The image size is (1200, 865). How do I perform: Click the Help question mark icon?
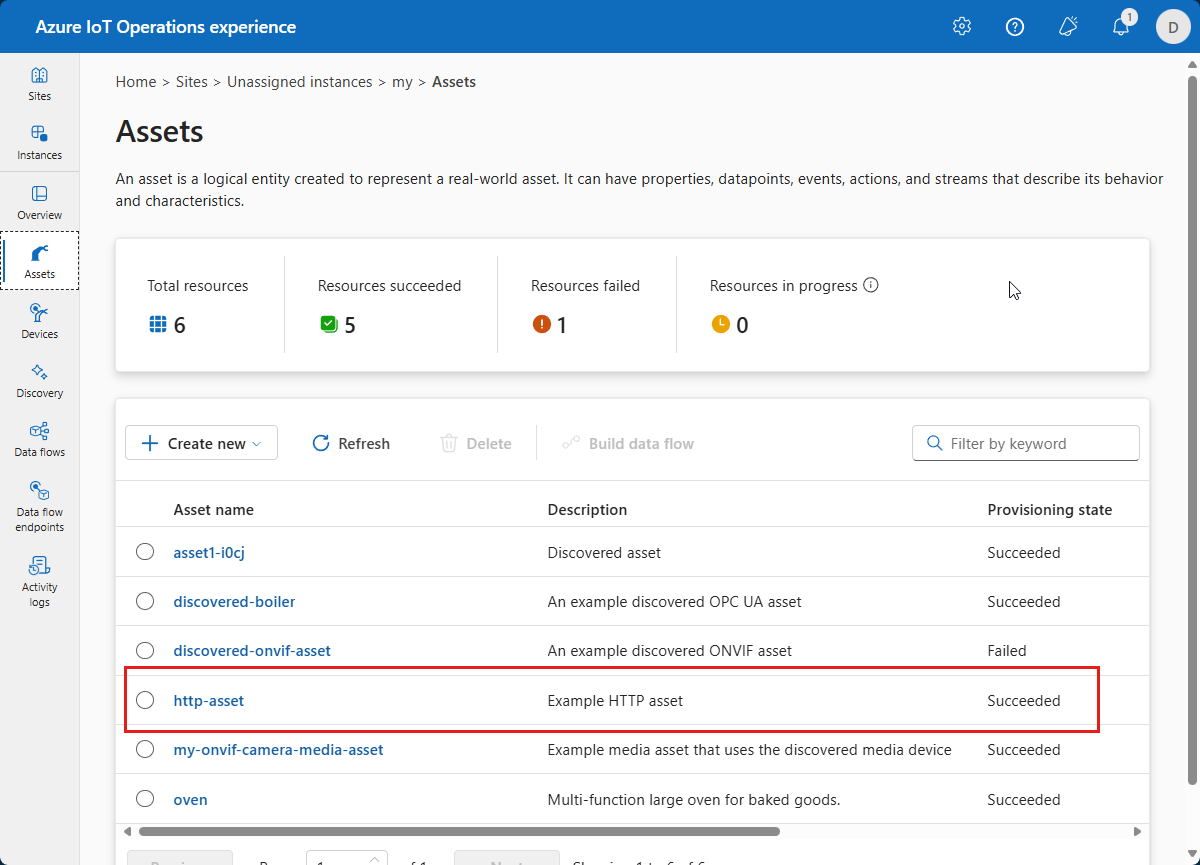coord(1015,27)
